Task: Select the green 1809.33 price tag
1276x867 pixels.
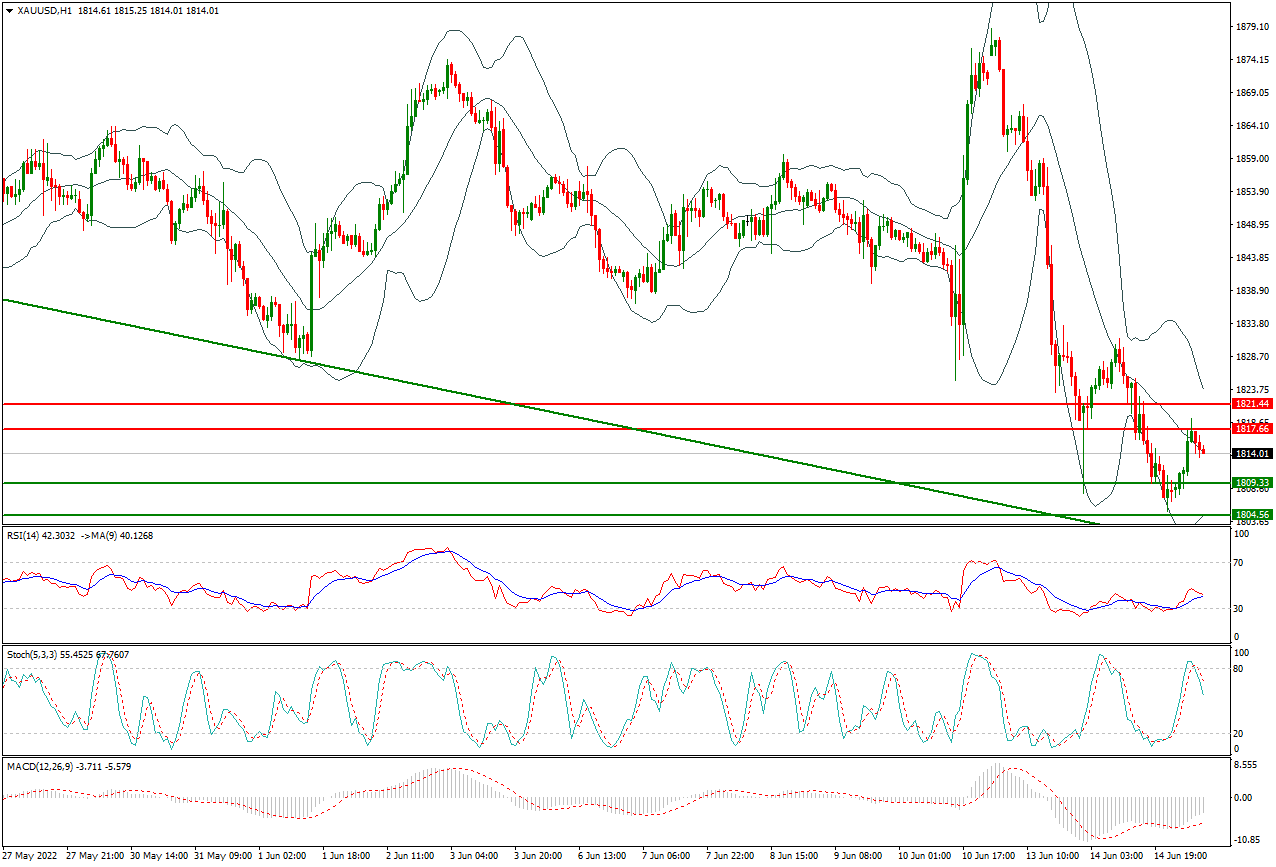Action: click(1253, 482)
